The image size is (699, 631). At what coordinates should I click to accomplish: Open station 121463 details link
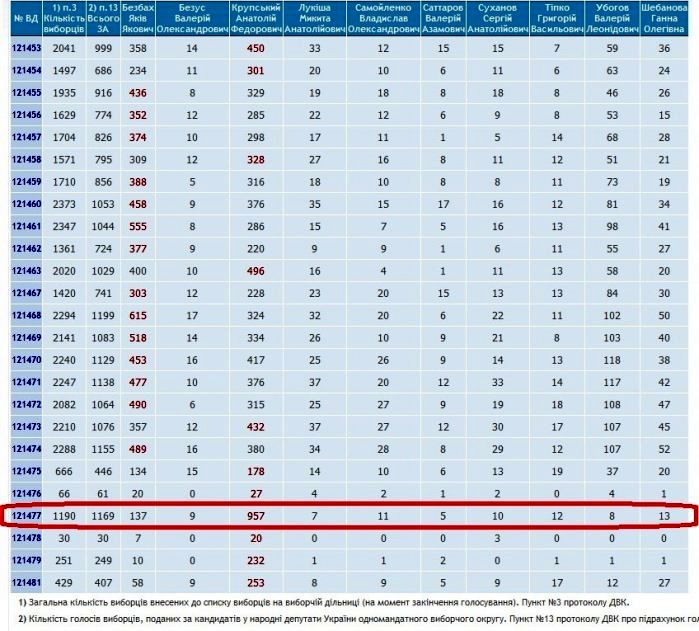pyautogui.click(x=26, y=271)
